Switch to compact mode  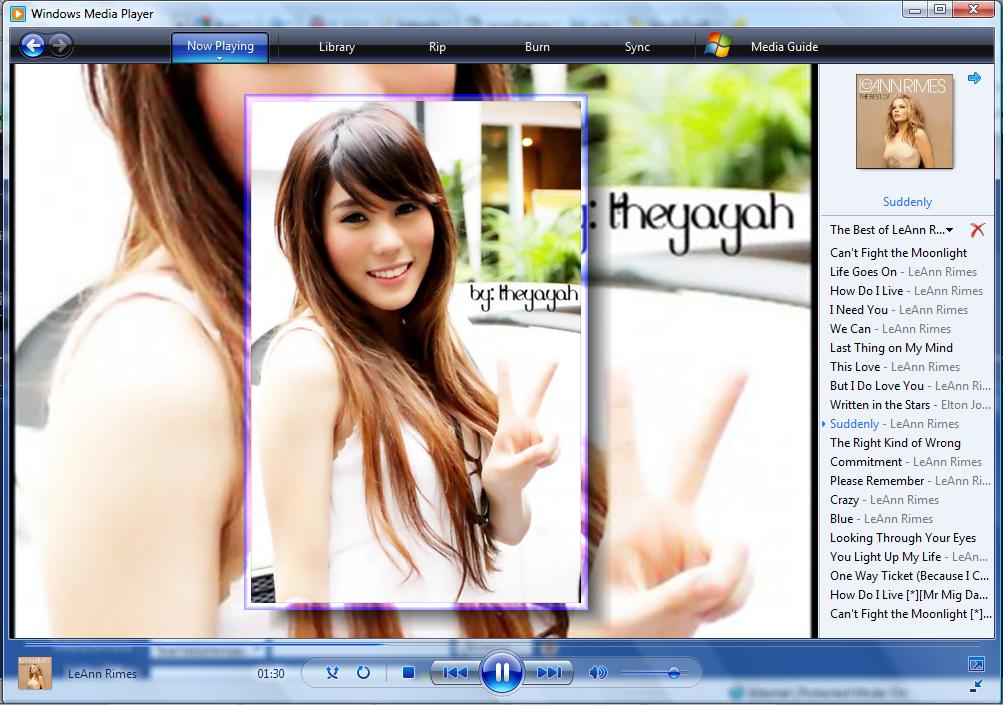976,686
